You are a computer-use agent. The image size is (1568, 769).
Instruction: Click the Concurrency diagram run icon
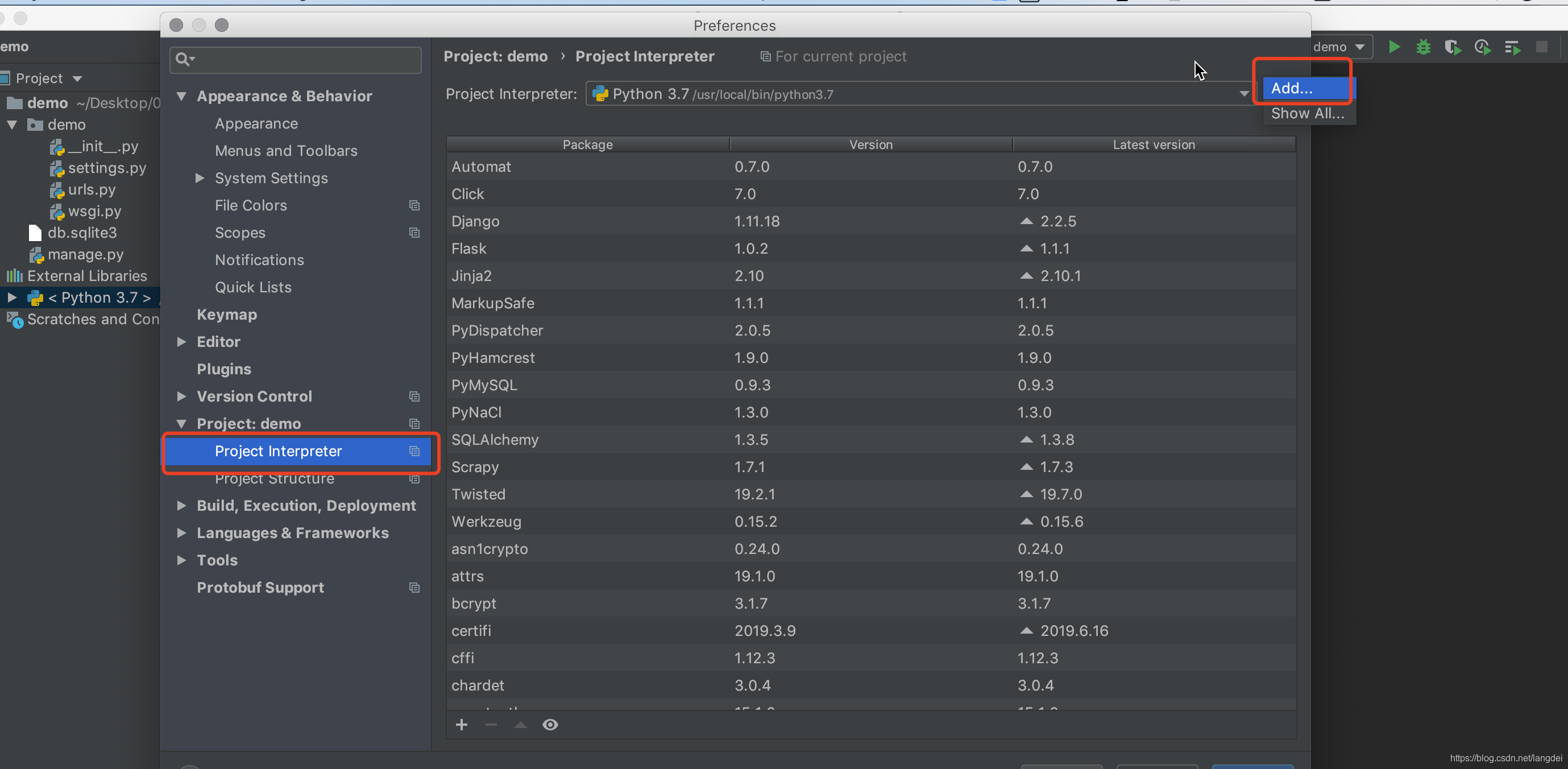pyautogui.click(x=1512, y=47)
